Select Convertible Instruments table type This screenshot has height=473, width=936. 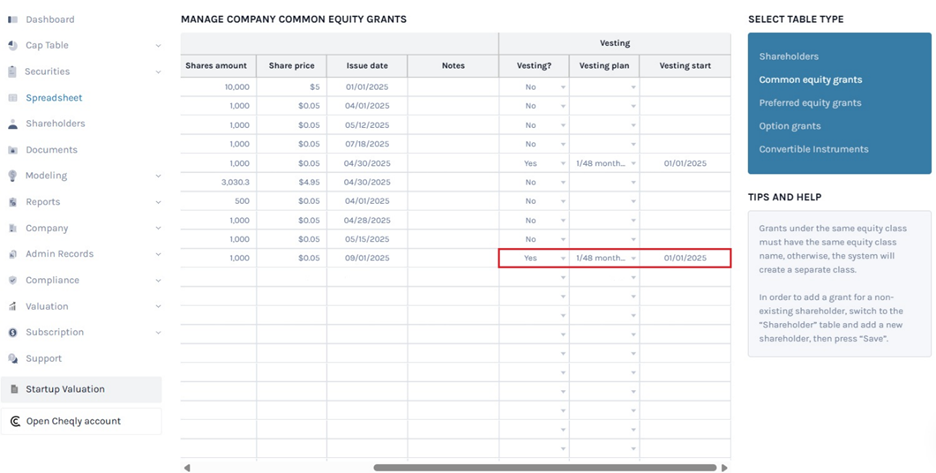tap(813, 149)
